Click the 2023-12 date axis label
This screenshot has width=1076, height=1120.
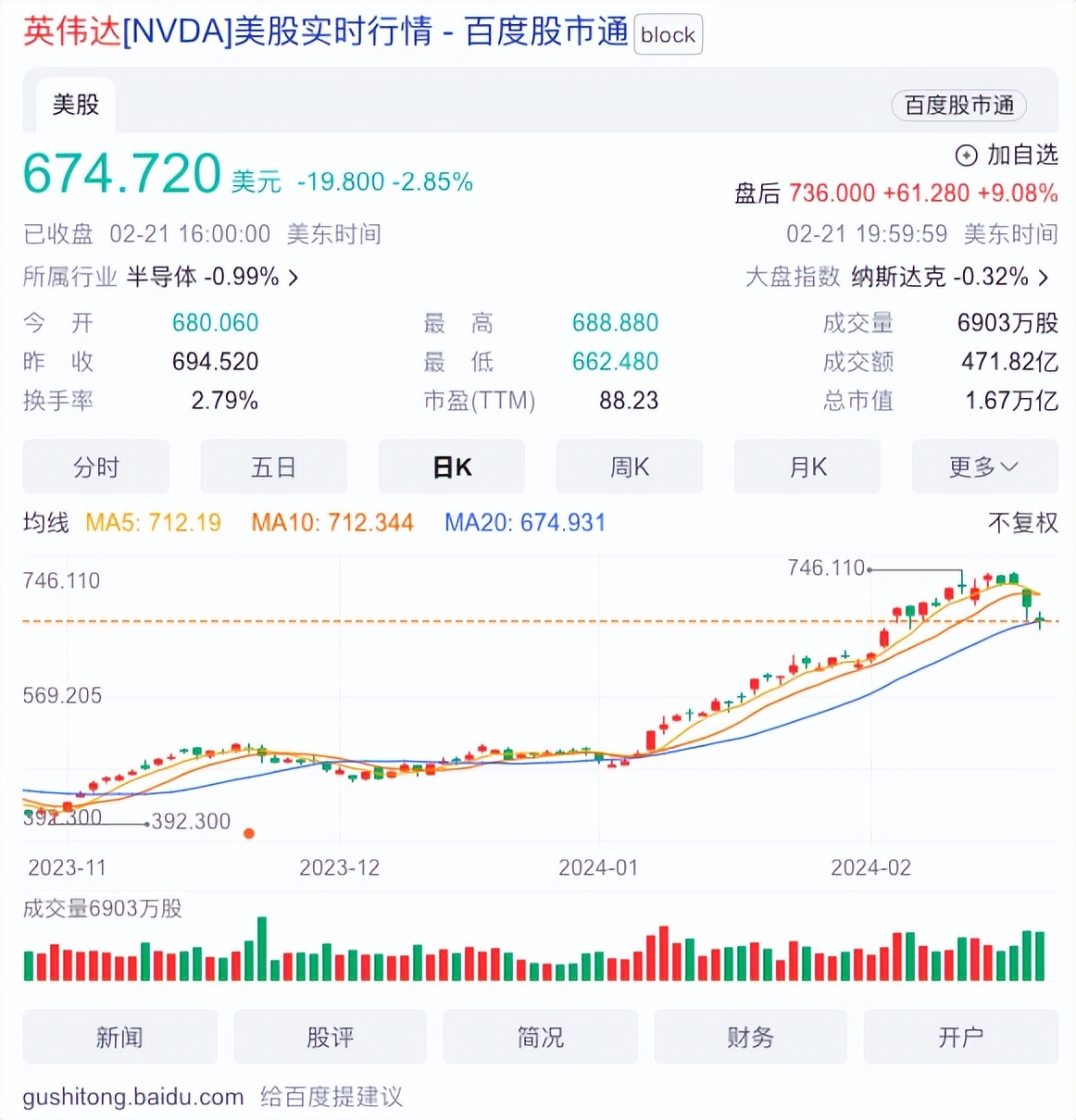tap(339, 868)
